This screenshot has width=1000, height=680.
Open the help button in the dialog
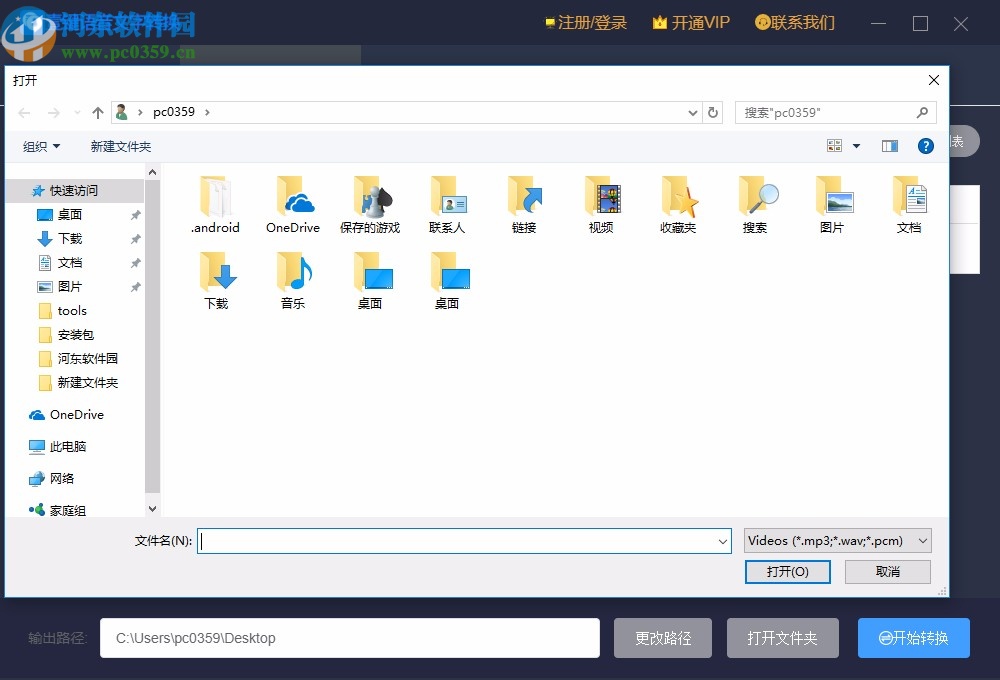pos(925,146)
